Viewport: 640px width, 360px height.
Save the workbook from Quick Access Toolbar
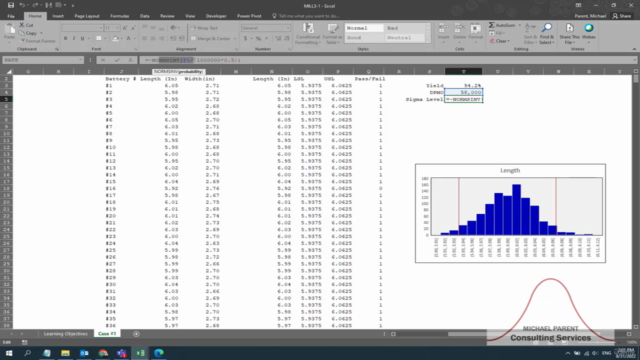11,5
